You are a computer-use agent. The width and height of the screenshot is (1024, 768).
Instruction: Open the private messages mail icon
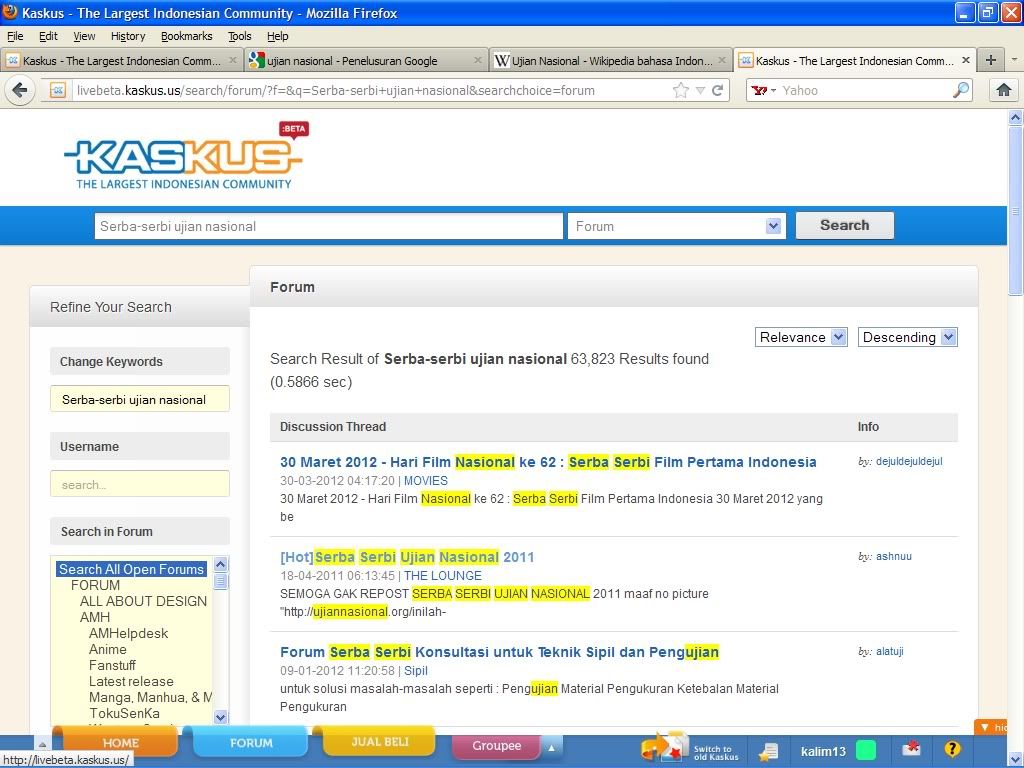[911, 748]
